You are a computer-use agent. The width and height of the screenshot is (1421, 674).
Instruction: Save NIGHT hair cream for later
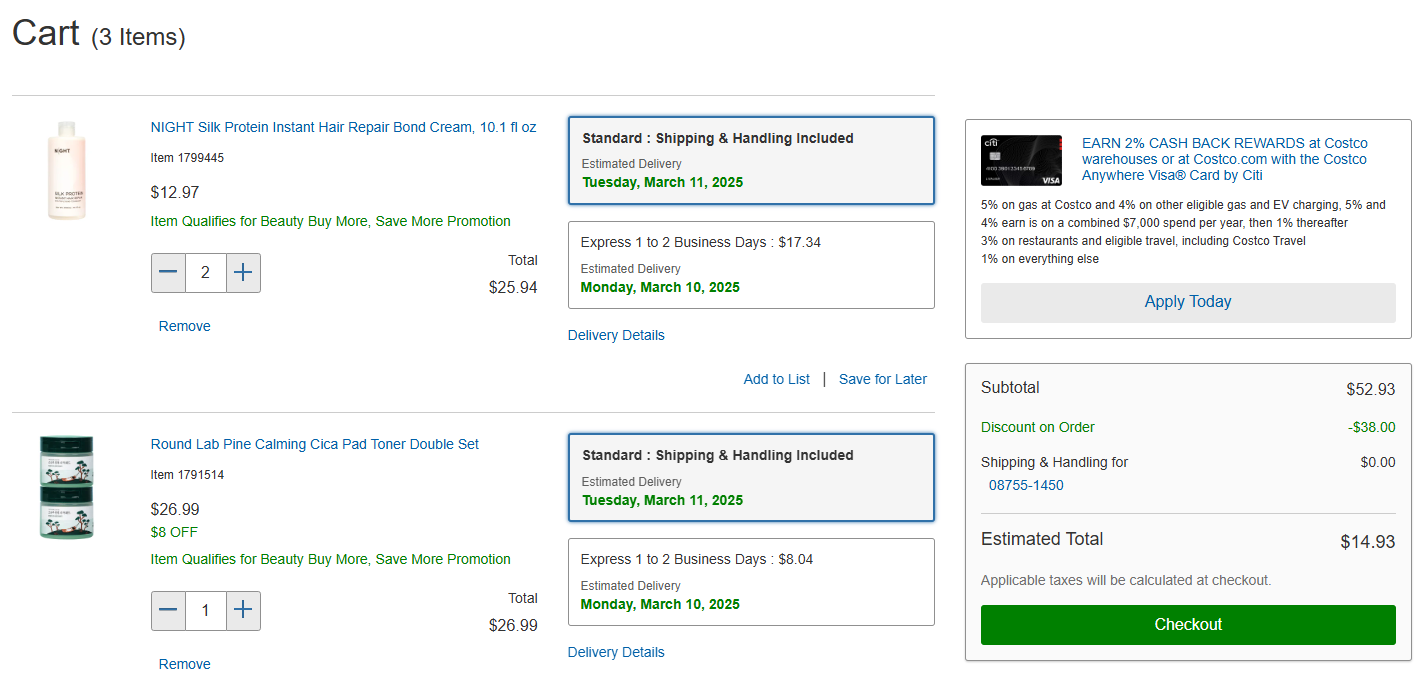click(x=882, y=379)
